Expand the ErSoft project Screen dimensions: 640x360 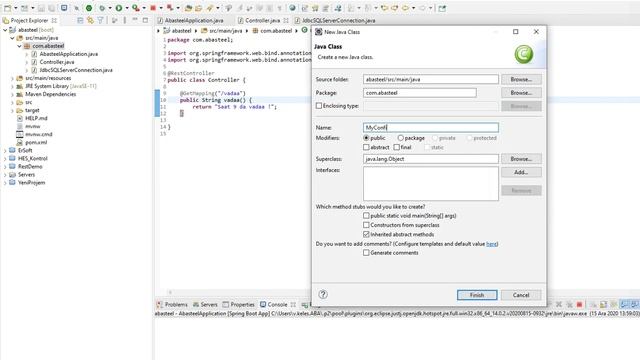point(5,150)
